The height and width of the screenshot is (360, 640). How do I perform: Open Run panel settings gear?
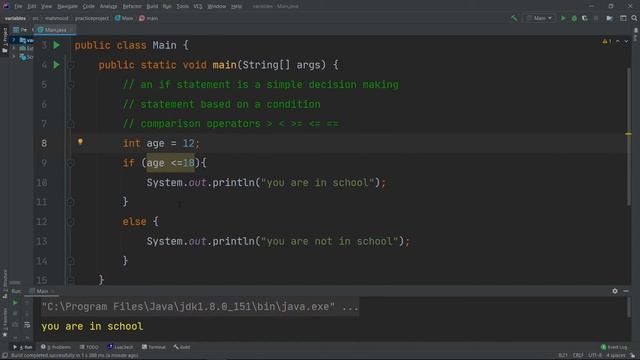615,291
